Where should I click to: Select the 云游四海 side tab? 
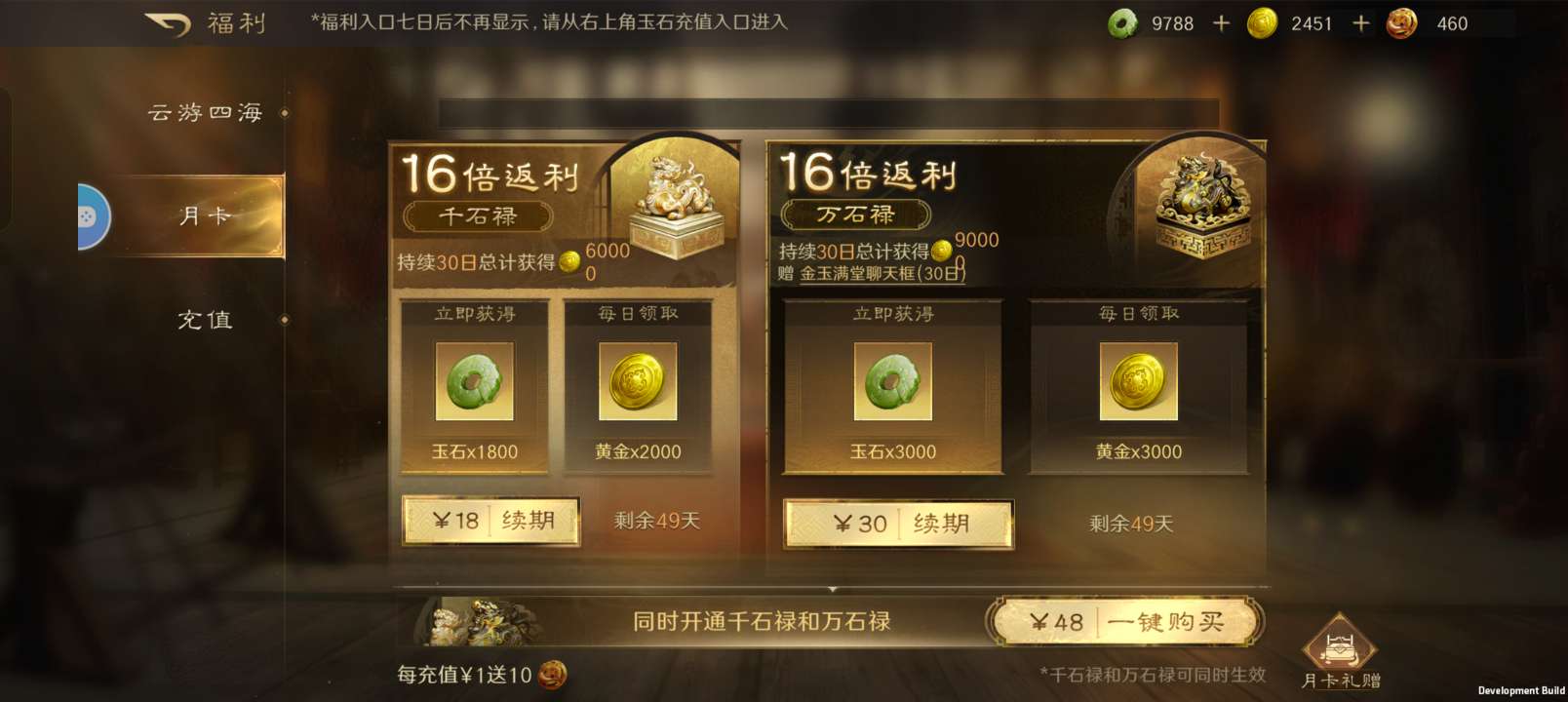click(x=205, y=113)
